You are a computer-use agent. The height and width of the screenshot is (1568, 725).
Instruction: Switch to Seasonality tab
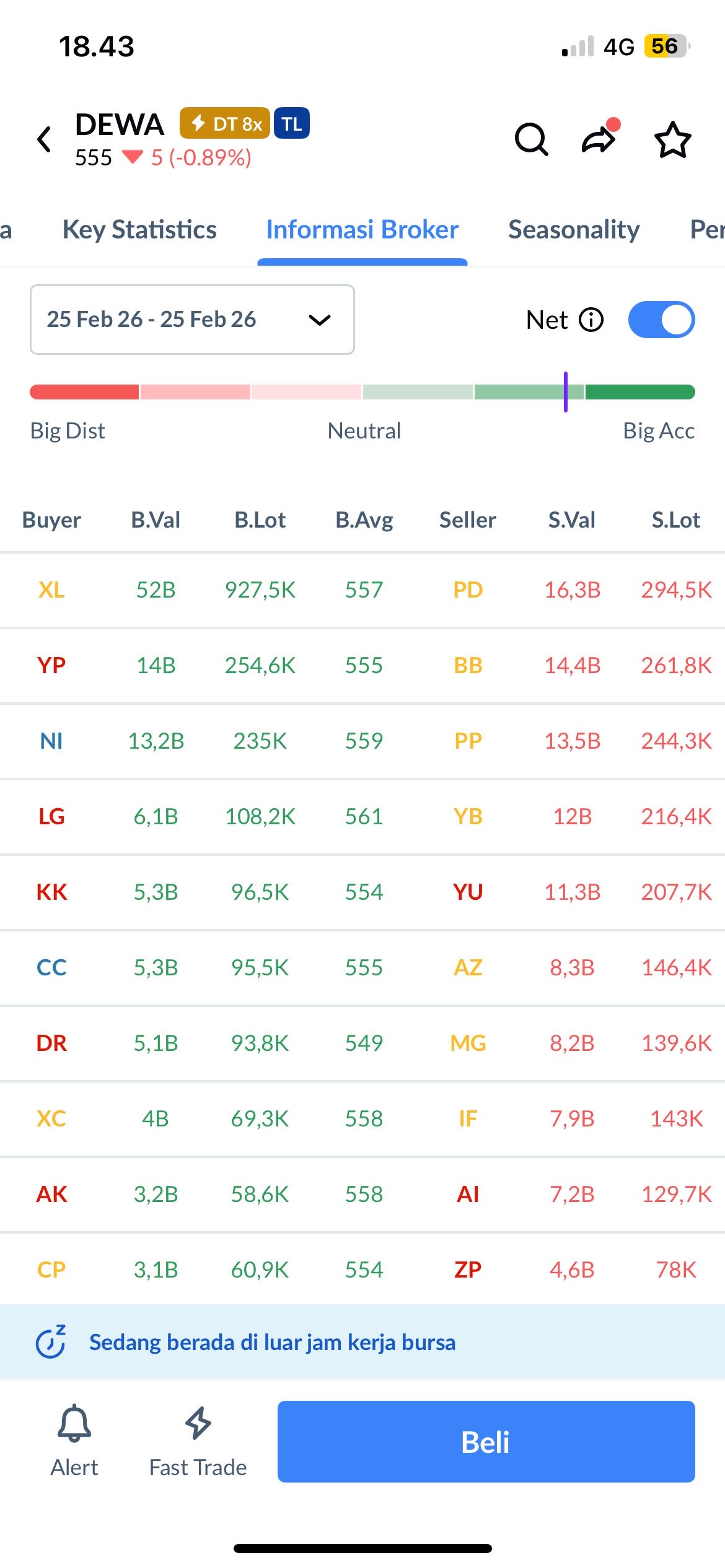click(574, 230)
